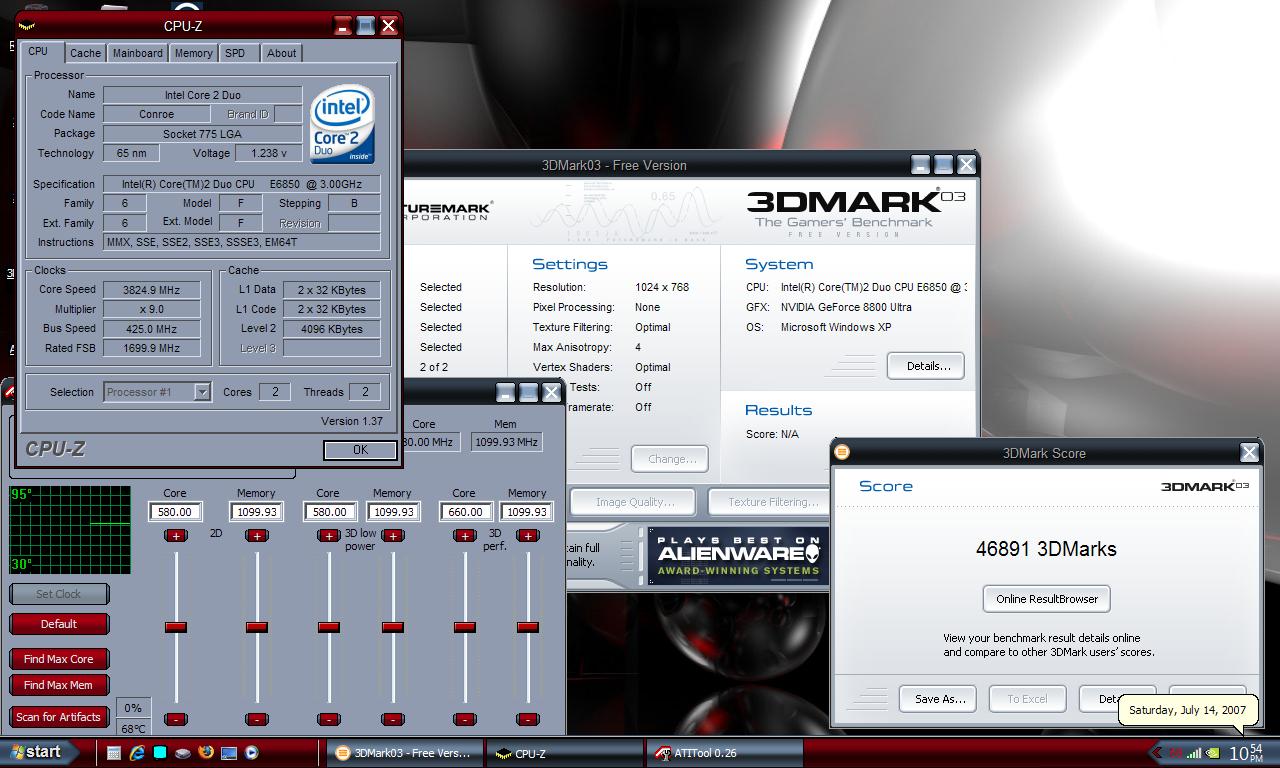The image size is (1280, 768).
Task: Click the cyan square quick launch icon
Action: point(160,753)
